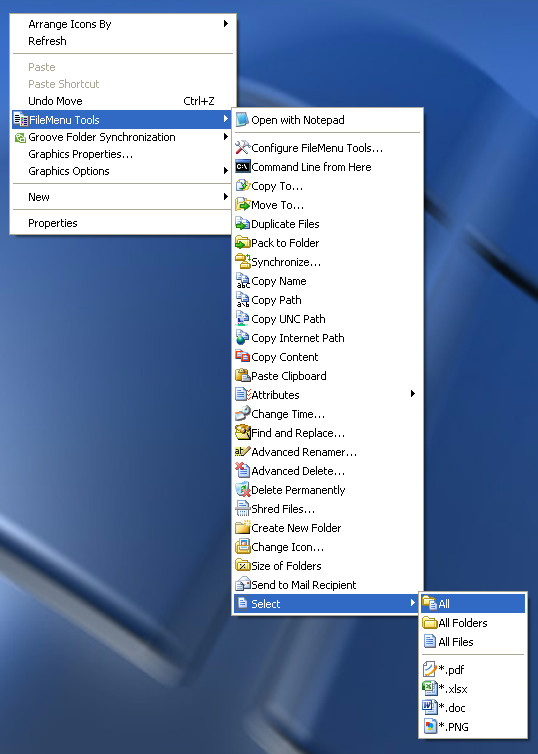Expand the Arrange Icons By submenu arrow
Screen dimensions: 538x754
pyautogui.click(x=225, y=24)
